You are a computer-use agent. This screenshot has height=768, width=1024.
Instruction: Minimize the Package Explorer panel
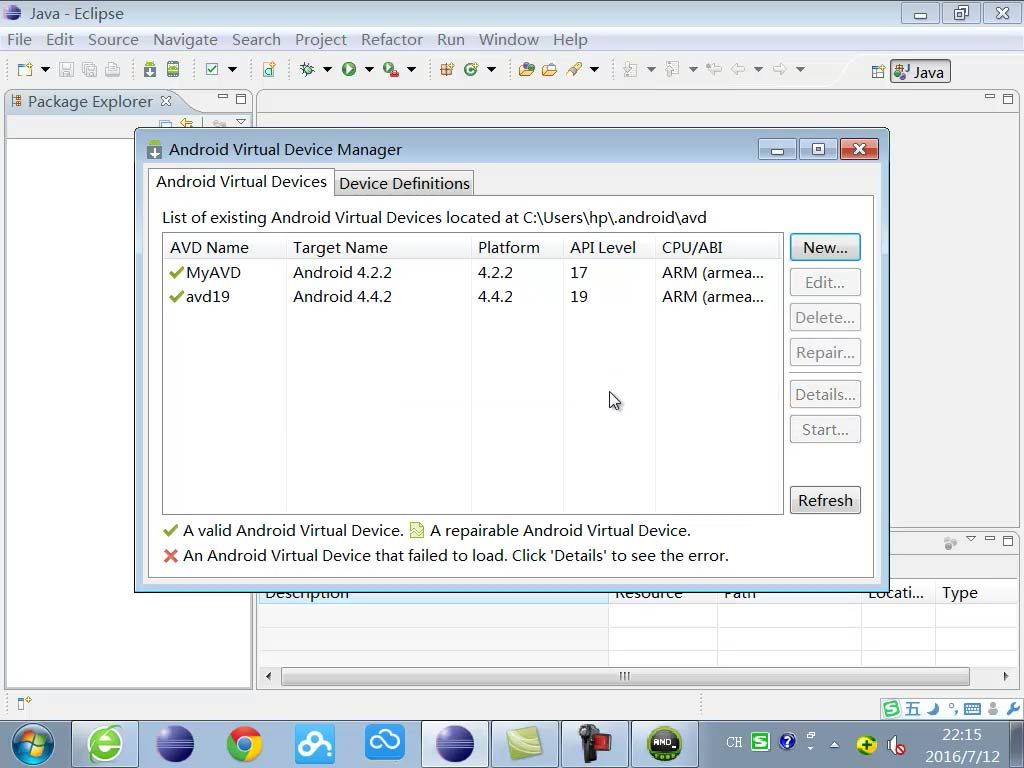coord(223,97)
